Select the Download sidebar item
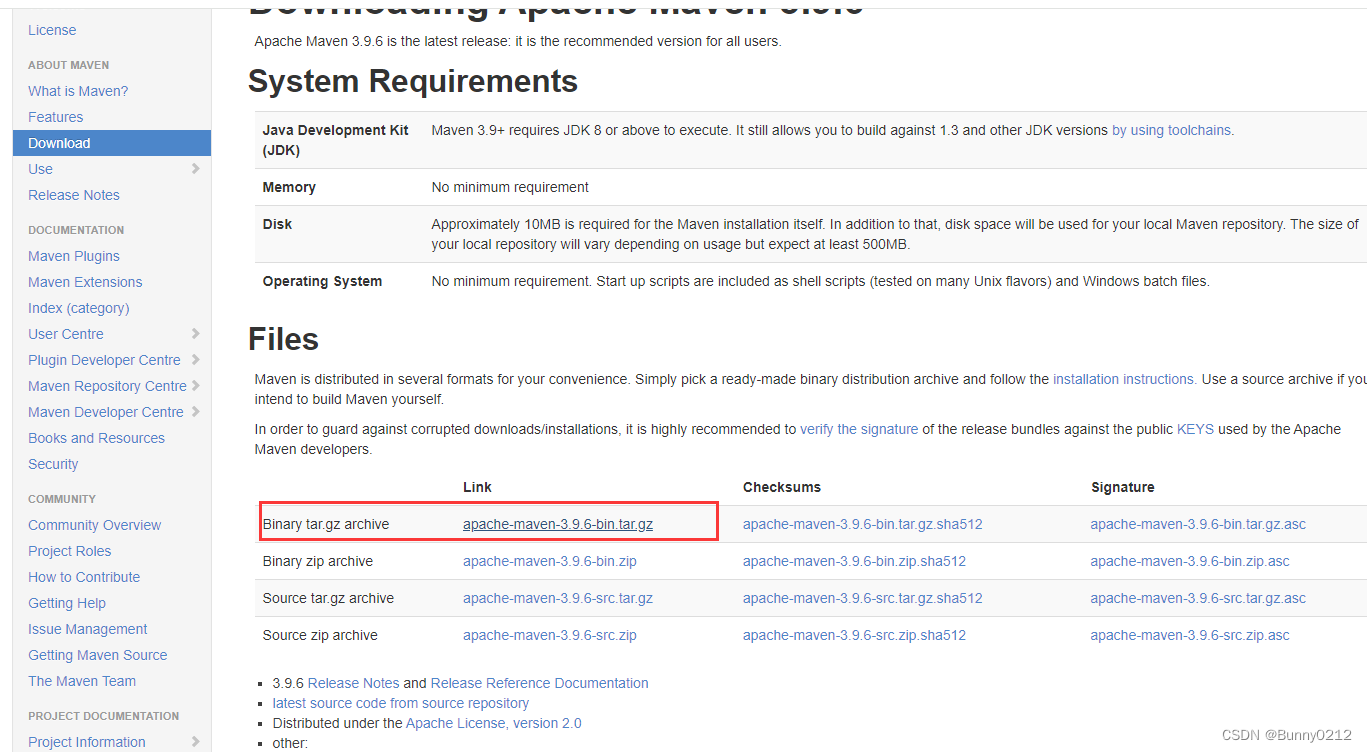1367x752 pixels. pos(112,143)
